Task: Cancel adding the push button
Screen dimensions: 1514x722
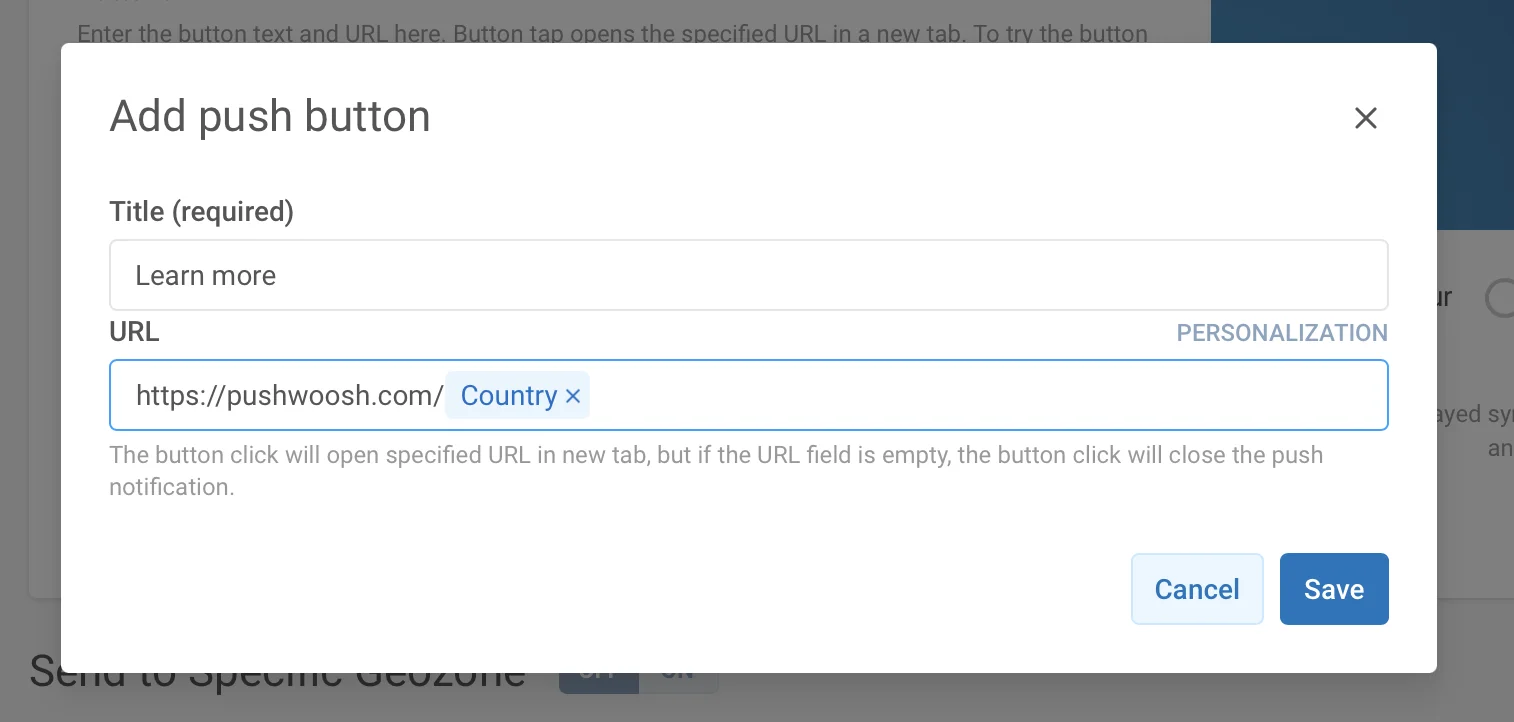Action: point(1197,589)
